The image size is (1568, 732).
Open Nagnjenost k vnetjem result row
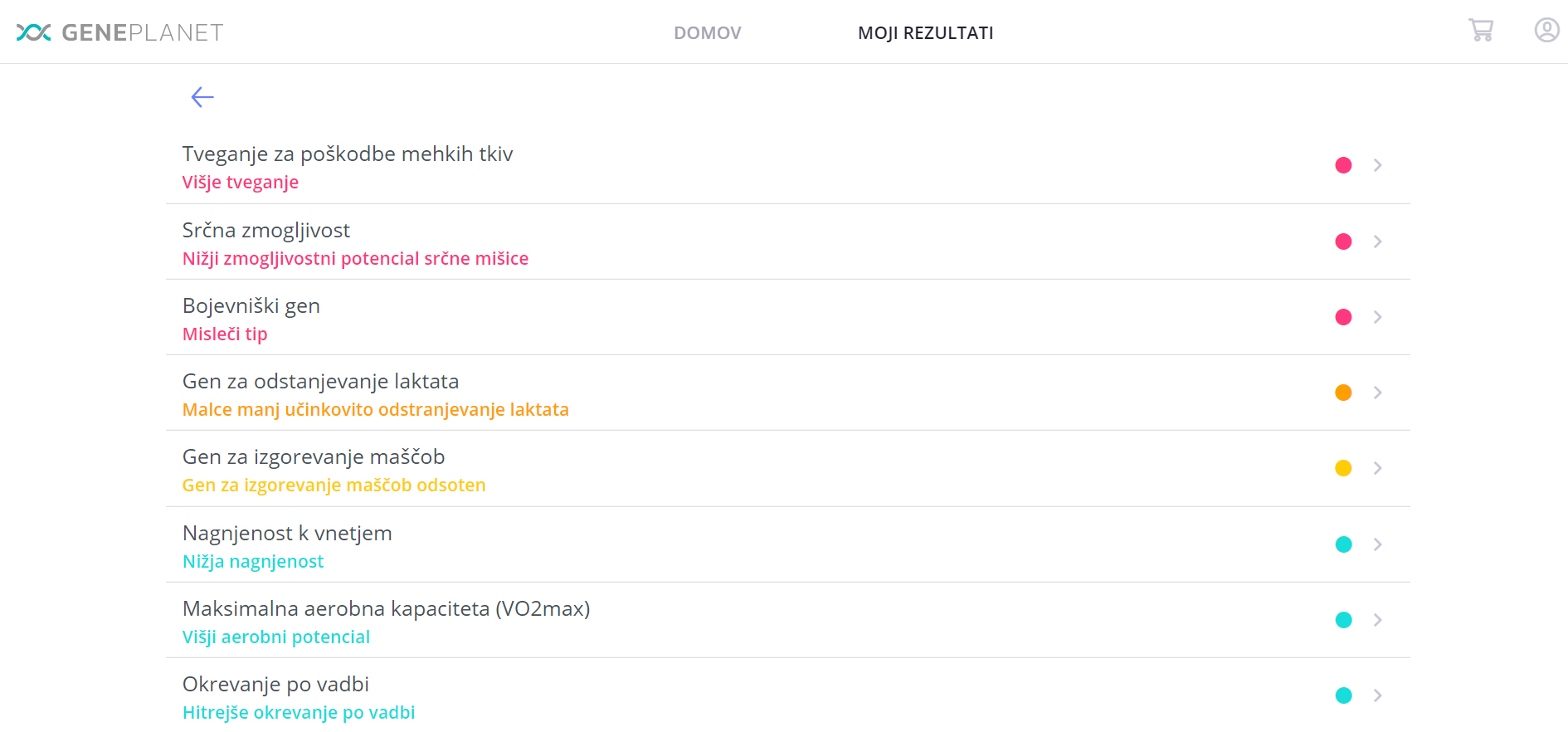pyautogui.click(x=788, y=544)
